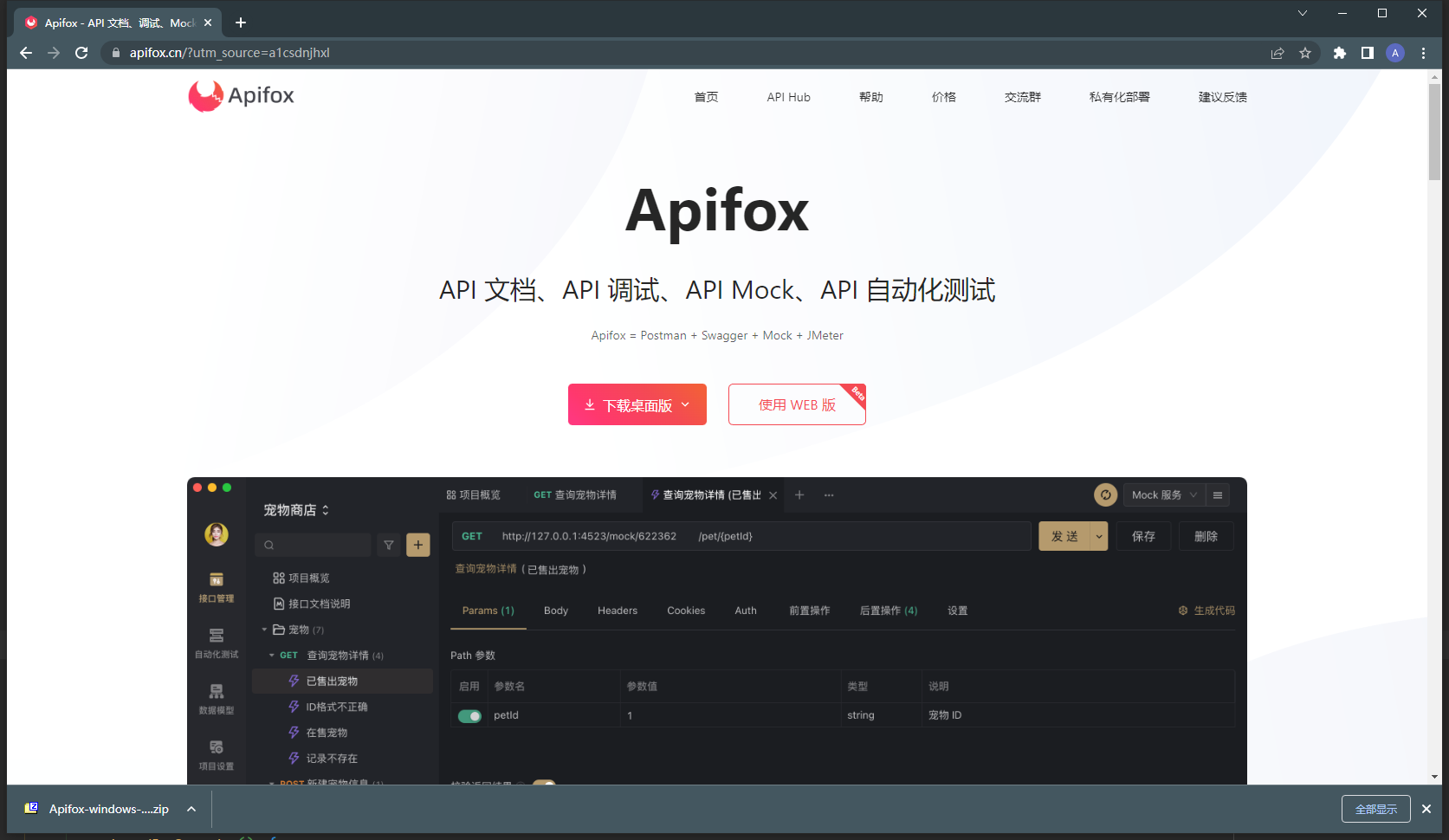
Task: Open the 建议反馈 nav item
Action: (1223, 97)
